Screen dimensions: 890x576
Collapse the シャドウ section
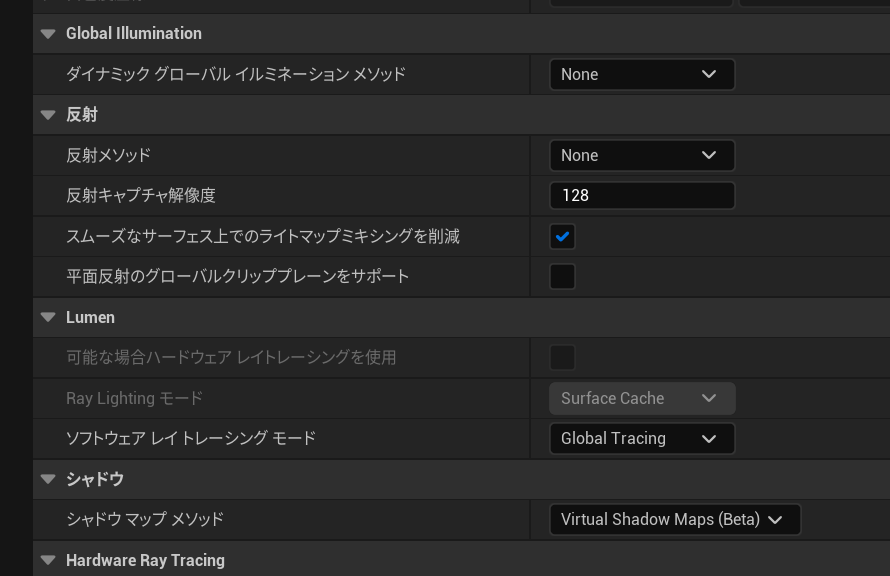tap(48, 480)
